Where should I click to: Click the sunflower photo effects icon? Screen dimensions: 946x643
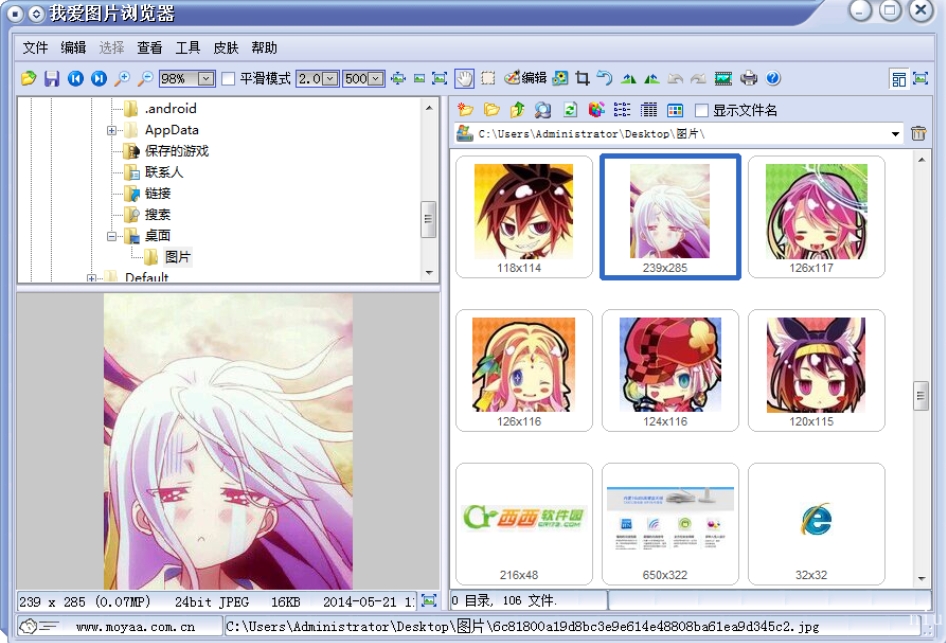[x=560, y=78]
